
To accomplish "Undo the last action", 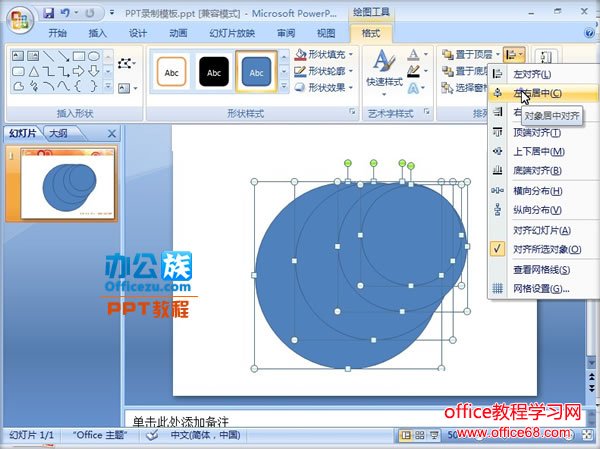I will click(65, 13).
